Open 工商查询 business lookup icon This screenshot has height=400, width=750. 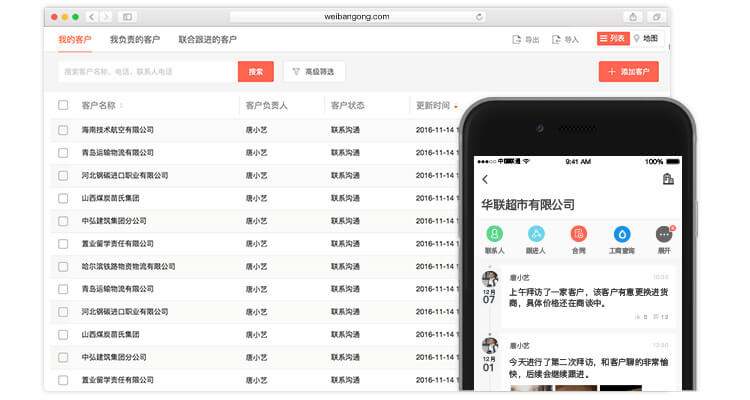[622, 234]
